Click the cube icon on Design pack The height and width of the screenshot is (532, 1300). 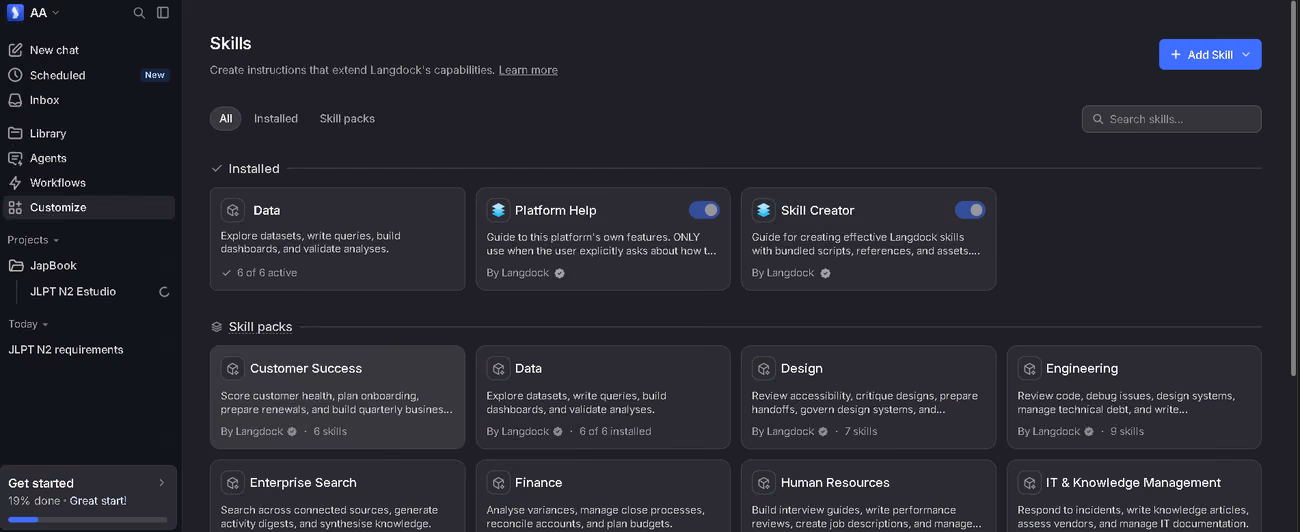pyautogui.click(x=764, y=368)
